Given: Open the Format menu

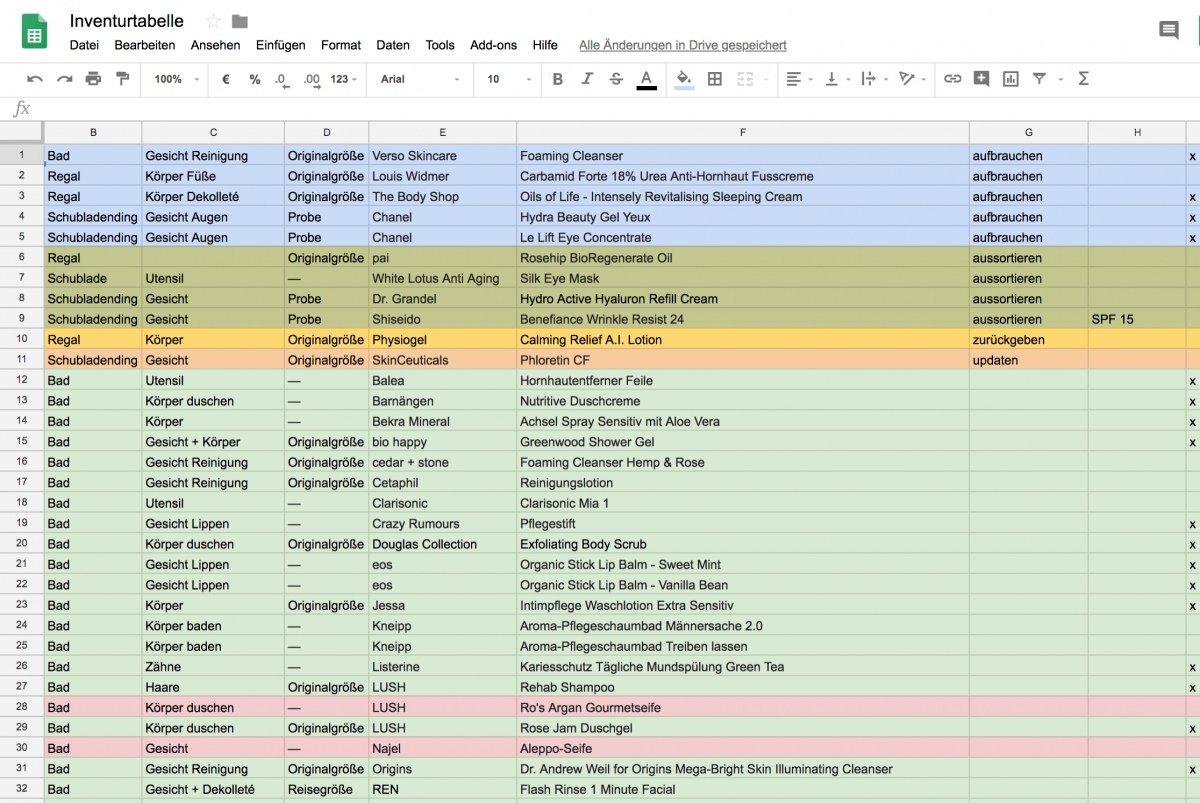Looking at the screenshot, I should click(341, 45).
